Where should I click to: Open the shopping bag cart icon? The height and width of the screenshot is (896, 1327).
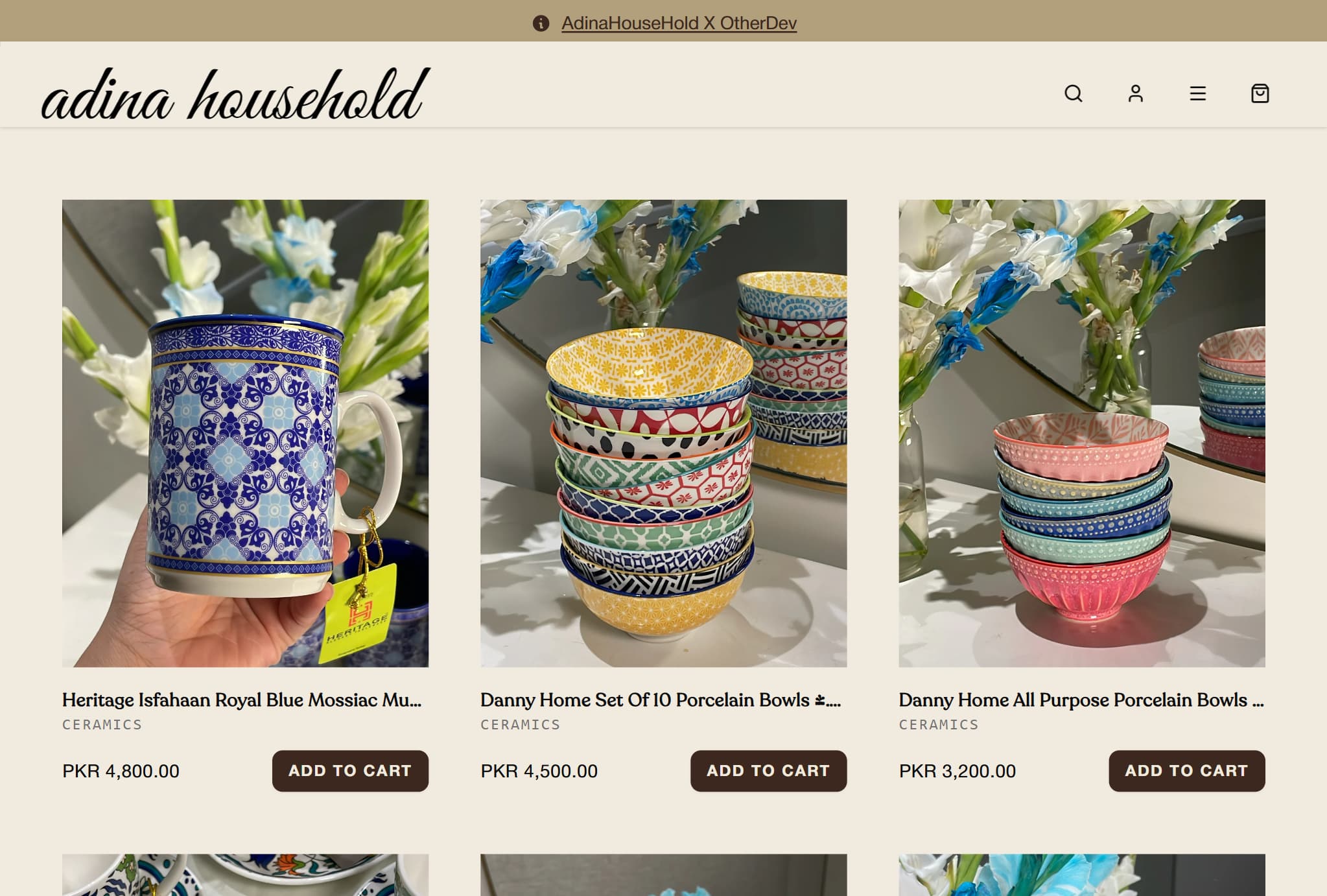[x=1260, y=93]
